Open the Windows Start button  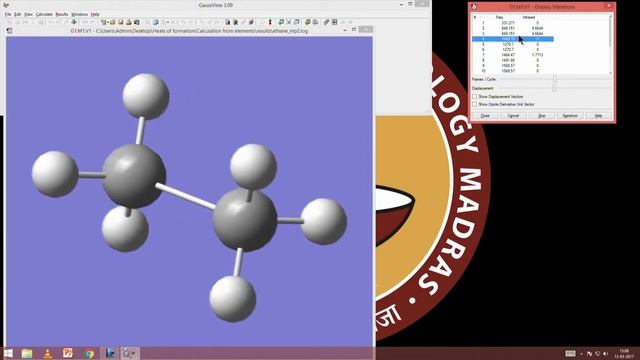[8, 353]
